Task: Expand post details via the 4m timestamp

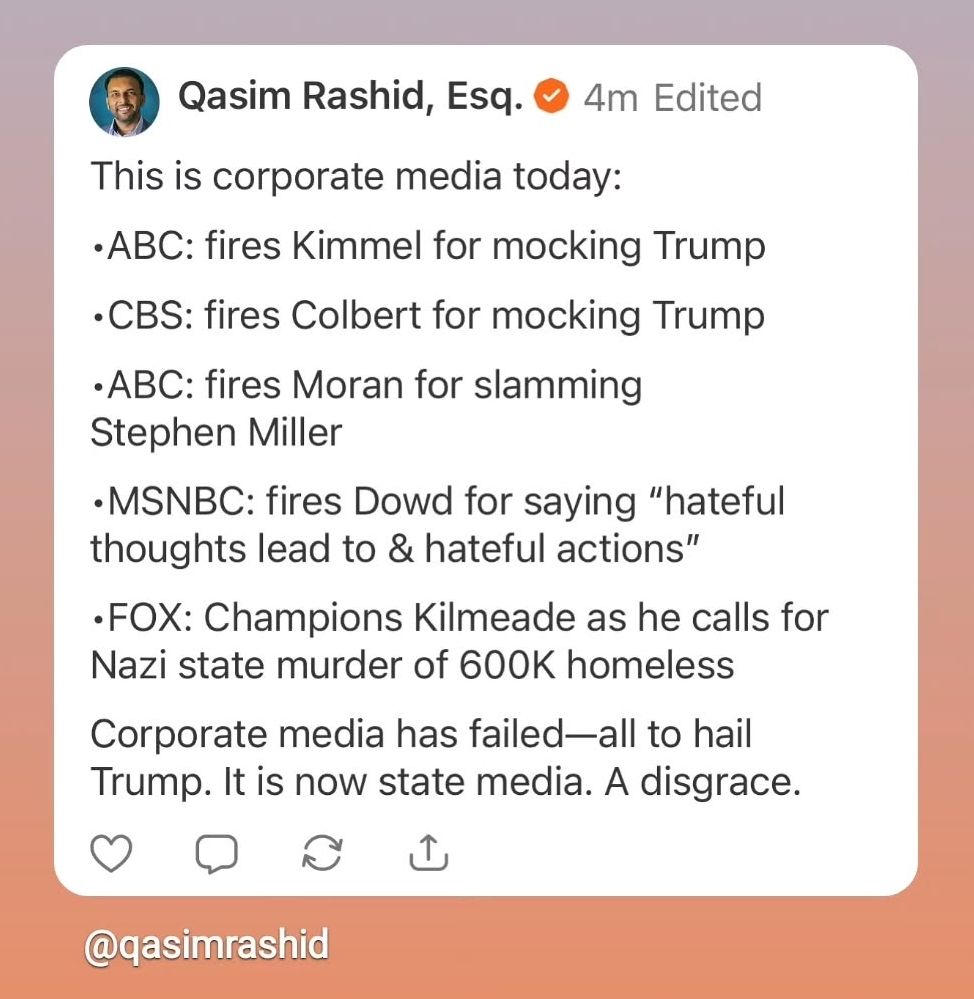Action: 611,97
